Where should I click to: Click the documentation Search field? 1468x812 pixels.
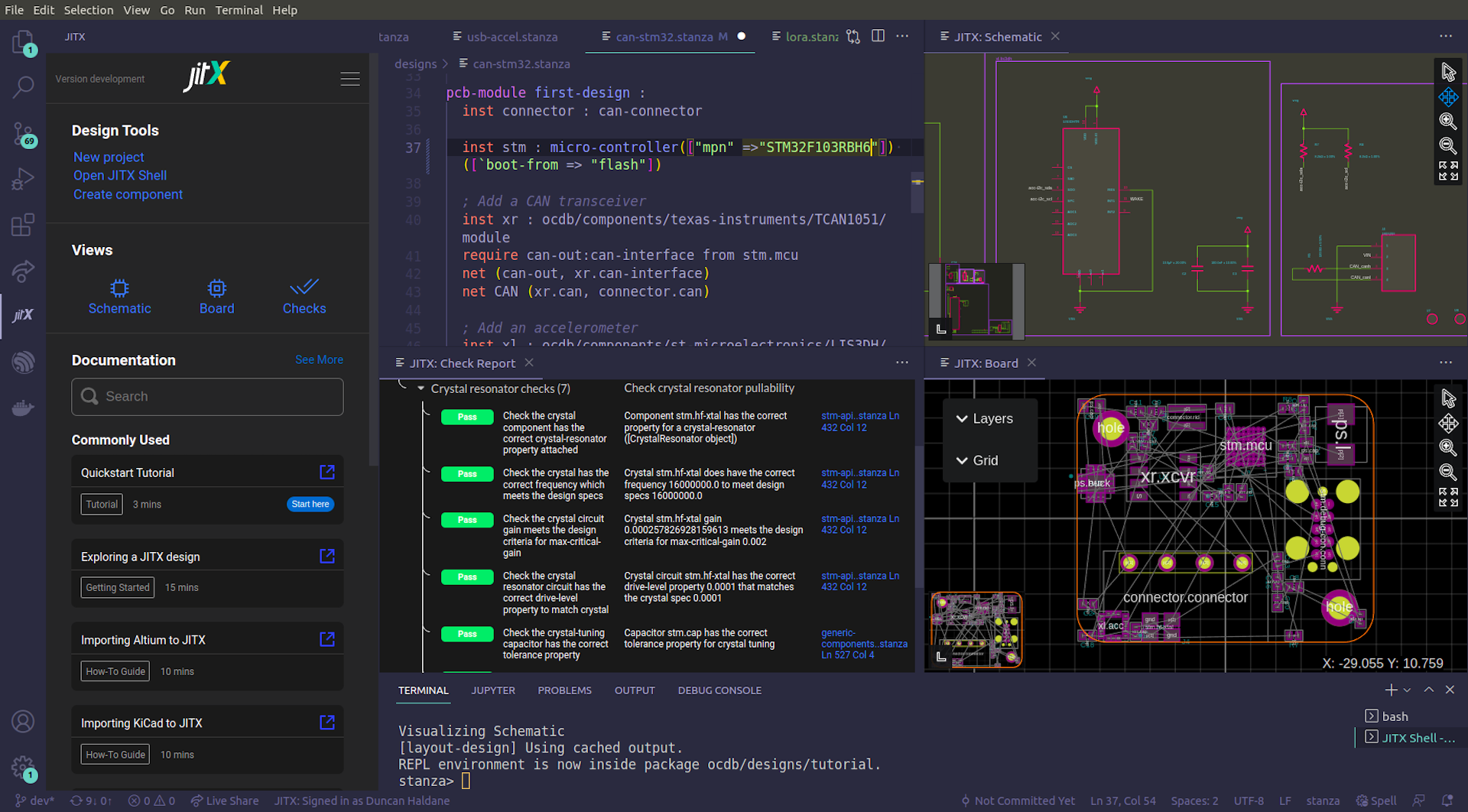[207, 396]
